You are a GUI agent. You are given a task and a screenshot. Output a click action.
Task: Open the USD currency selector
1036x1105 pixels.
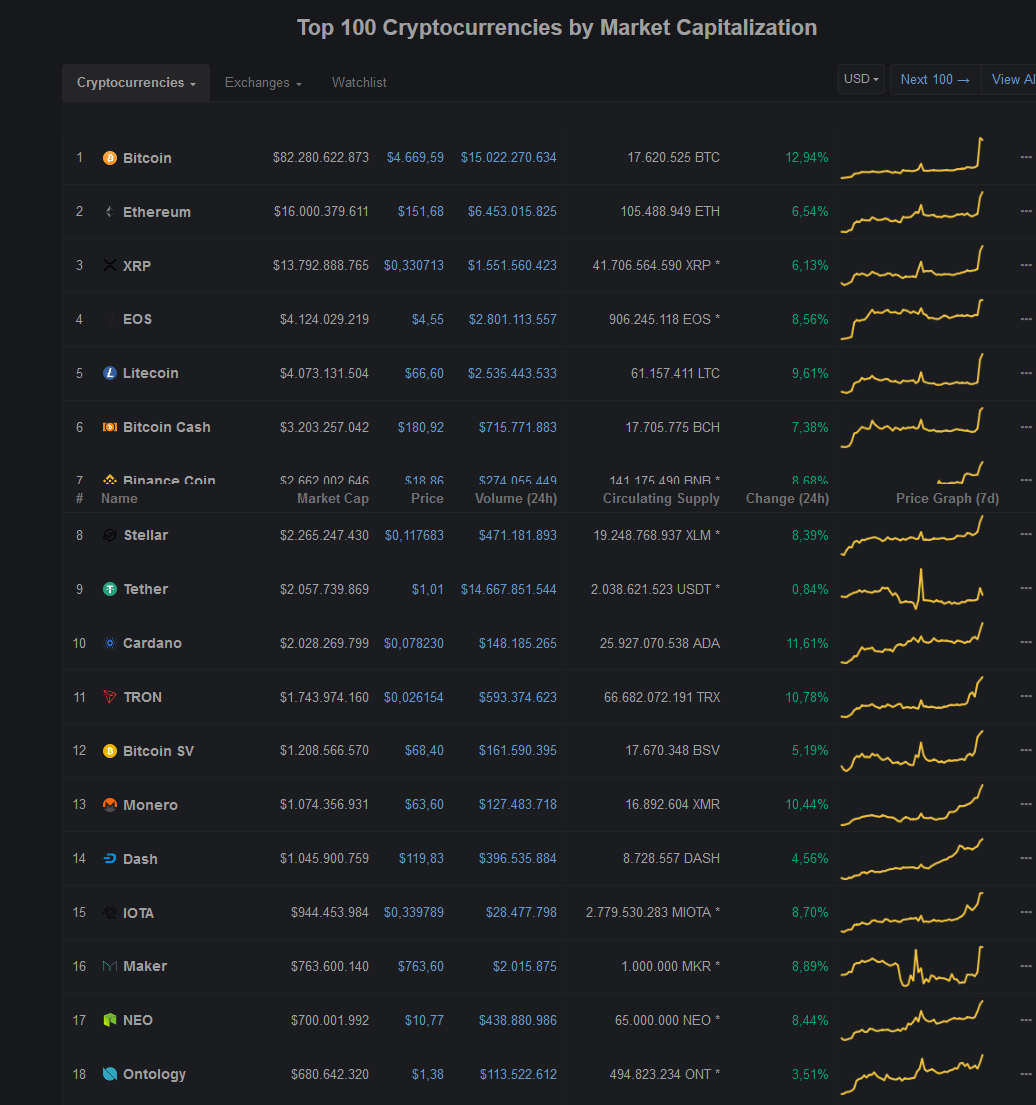861,79
